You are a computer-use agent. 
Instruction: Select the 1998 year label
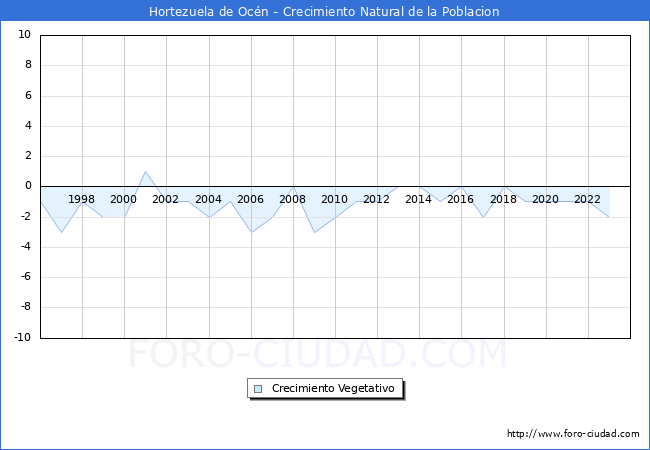pos(82,199)
